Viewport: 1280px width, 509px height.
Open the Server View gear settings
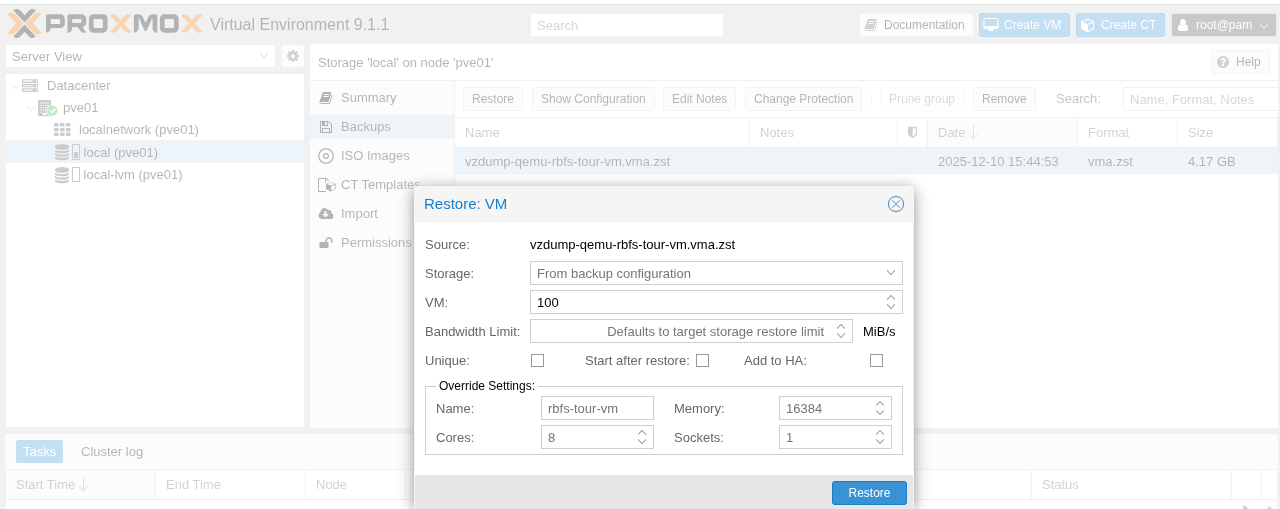pyautogui.click(x=292, y=56)
